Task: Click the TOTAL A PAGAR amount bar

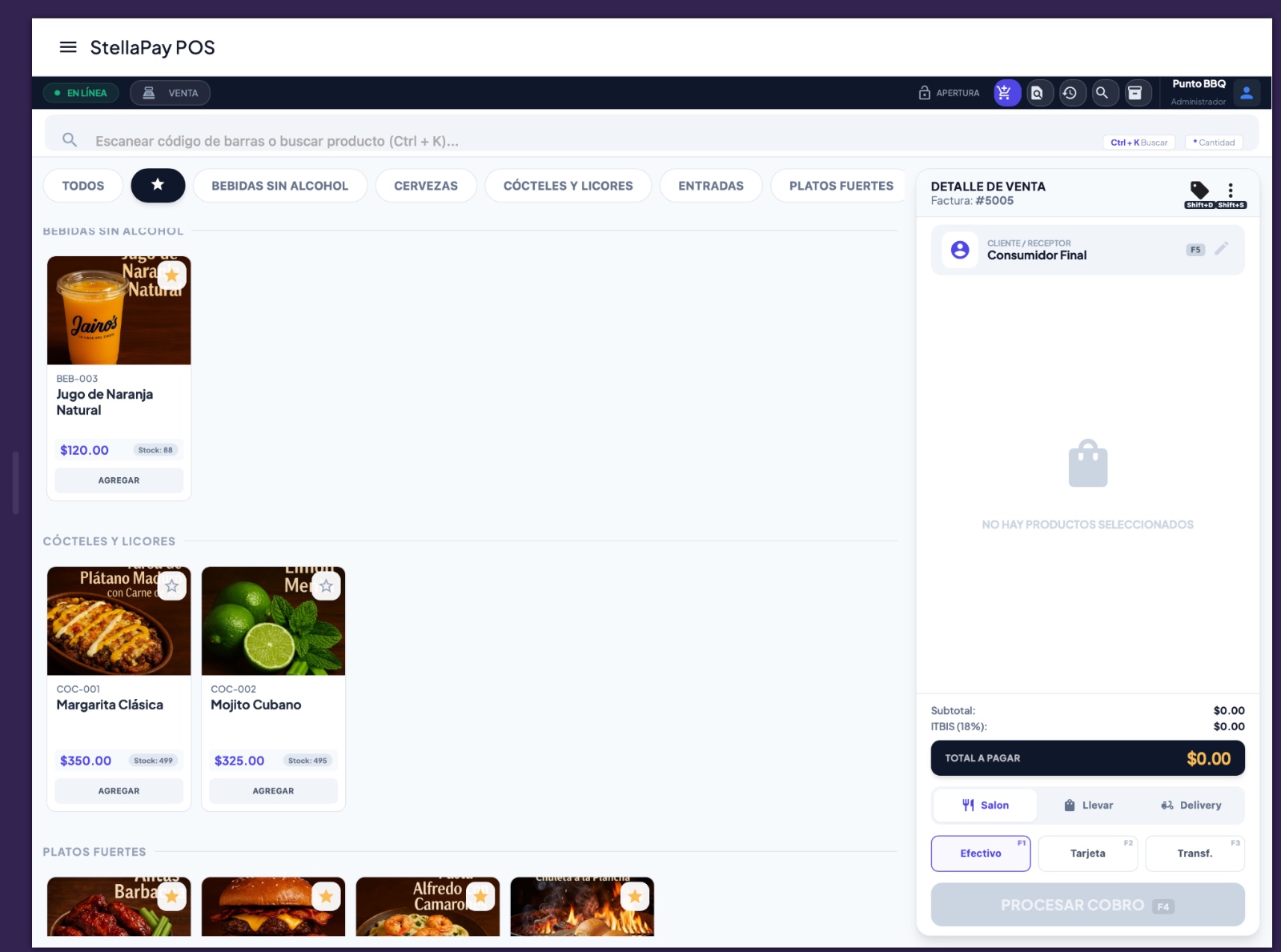Action: click(1088, 758)
